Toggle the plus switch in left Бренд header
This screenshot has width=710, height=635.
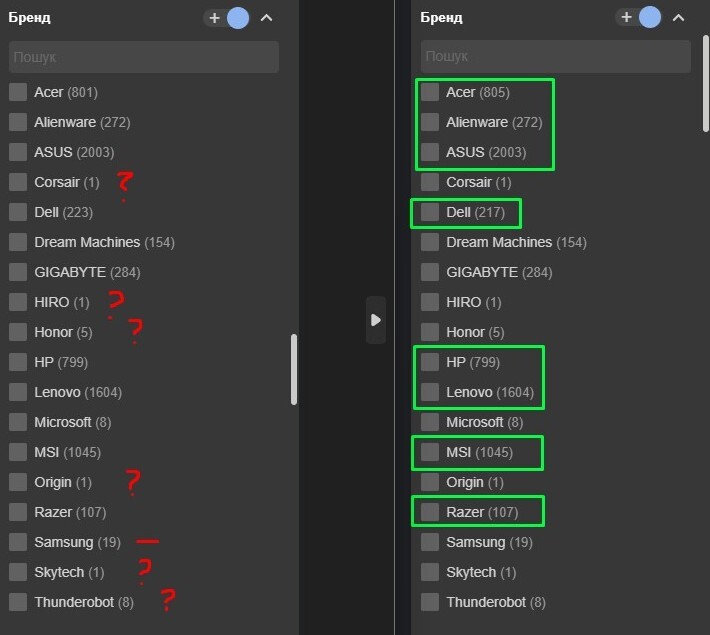226,18
